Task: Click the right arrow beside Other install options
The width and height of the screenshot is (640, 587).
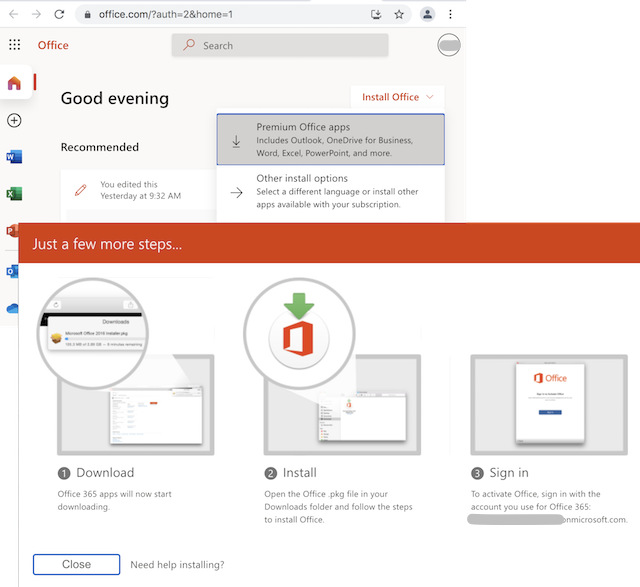Action: tap(236, 192)
